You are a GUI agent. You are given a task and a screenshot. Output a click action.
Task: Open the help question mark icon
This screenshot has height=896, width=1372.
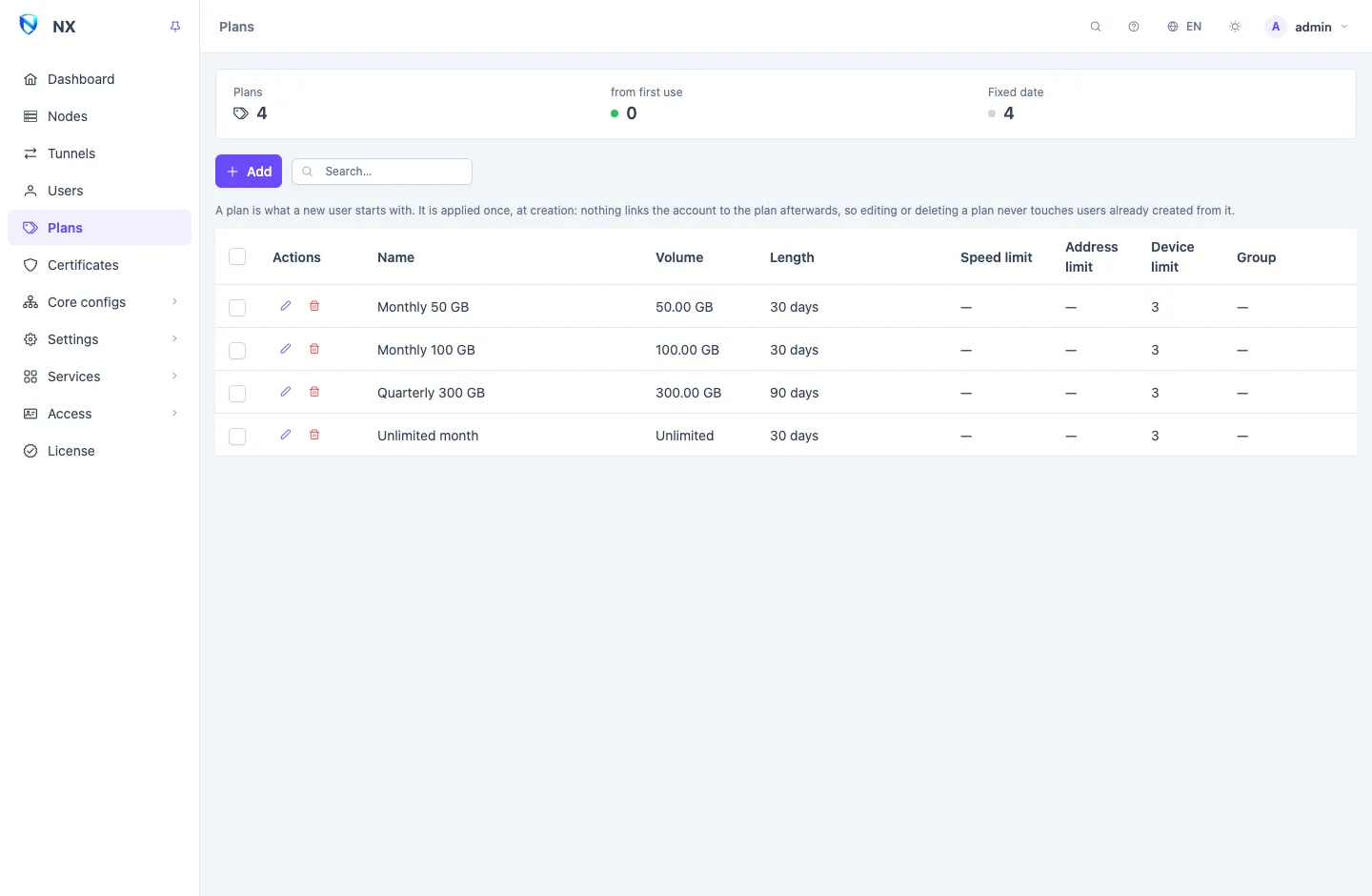coord(1134,27)
